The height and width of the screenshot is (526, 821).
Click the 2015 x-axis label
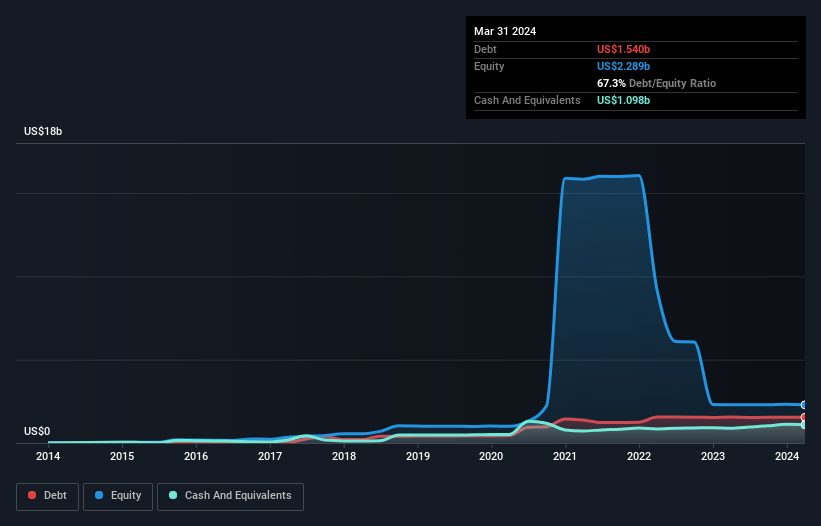(x=121, y=456)
